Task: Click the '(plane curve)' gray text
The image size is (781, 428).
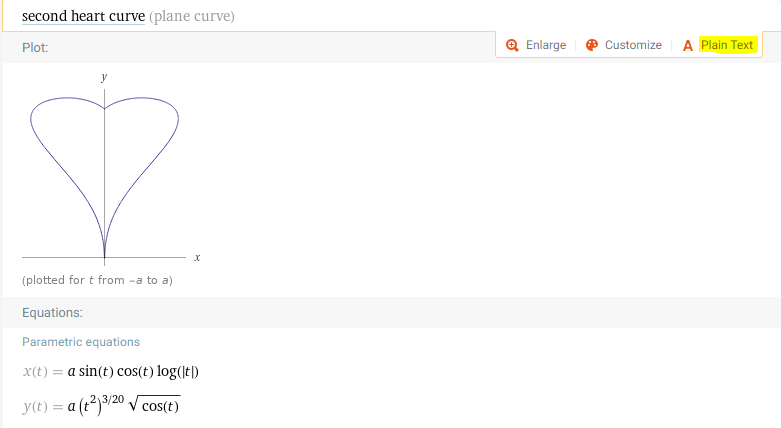Action: [x=192, y=17]
